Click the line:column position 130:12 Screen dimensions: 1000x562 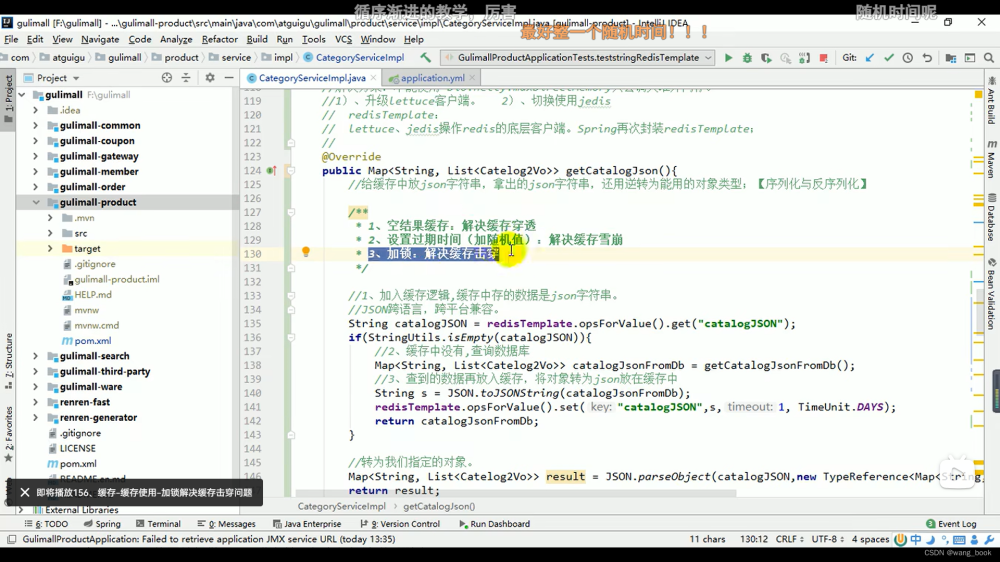click(754, 539)
